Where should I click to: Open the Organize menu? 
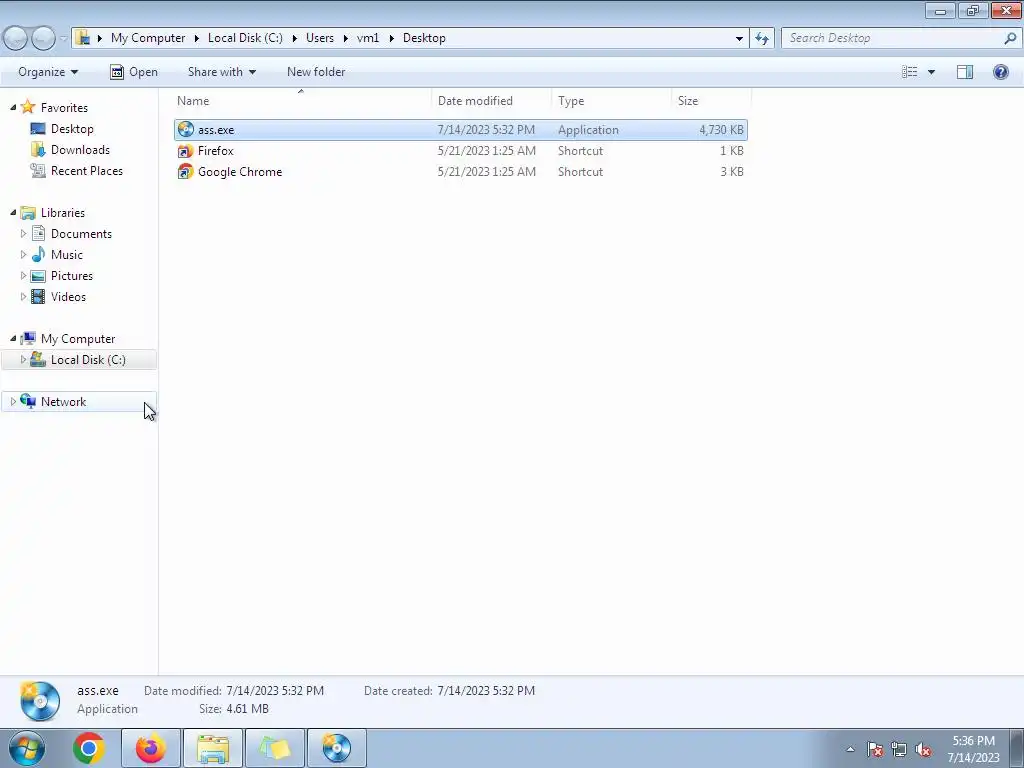click(x=48, y=72)
